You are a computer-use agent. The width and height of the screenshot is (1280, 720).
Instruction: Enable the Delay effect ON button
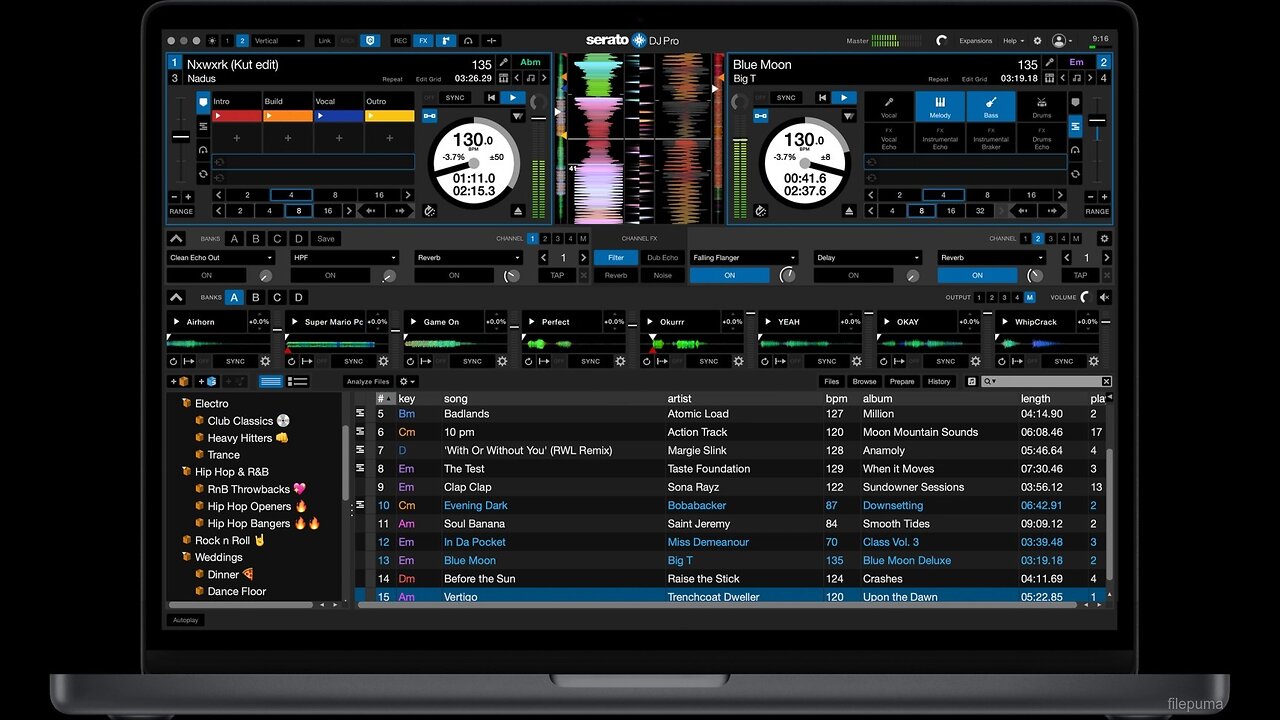click(853, 276)
